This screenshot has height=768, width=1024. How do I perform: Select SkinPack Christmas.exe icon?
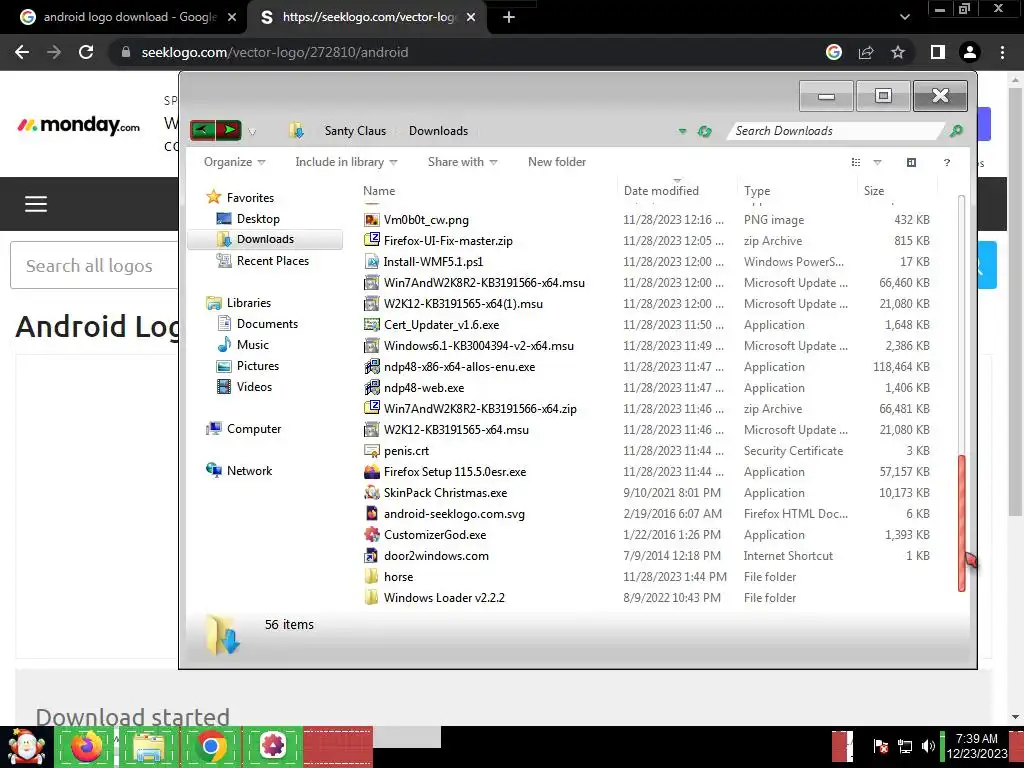[372, 492]
